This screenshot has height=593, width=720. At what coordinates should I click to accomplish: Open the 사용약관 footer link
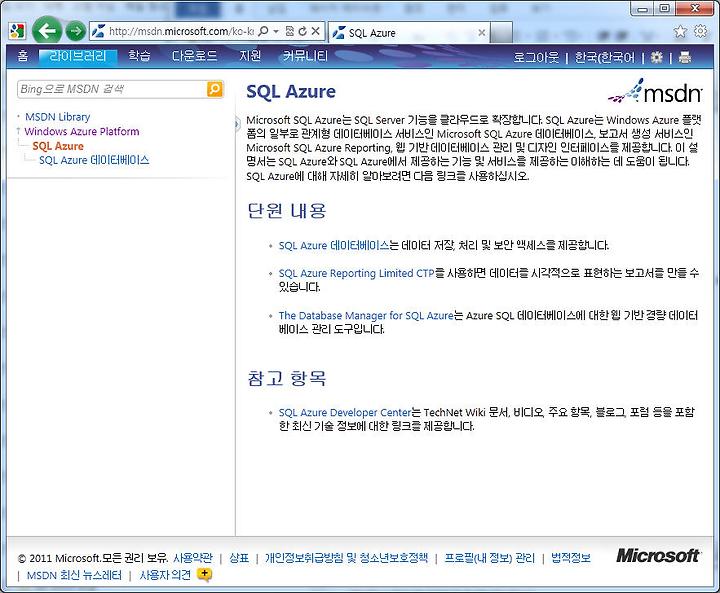coord(193,558)
